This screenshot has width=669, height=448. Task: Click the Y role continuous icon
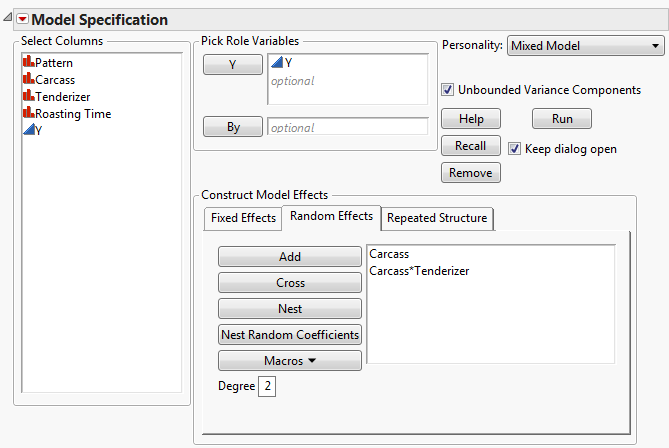click(x=277, y=64)
